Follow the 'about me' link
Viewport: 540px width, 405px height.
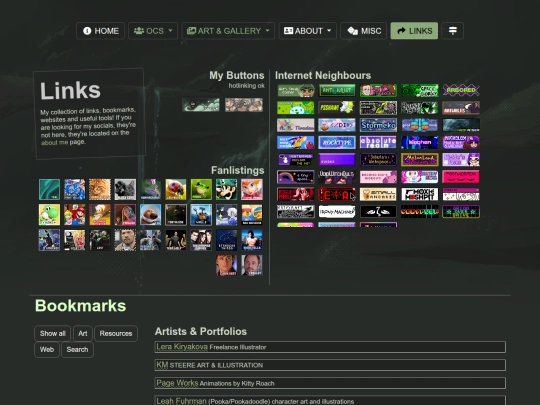(x=54, y=142)
